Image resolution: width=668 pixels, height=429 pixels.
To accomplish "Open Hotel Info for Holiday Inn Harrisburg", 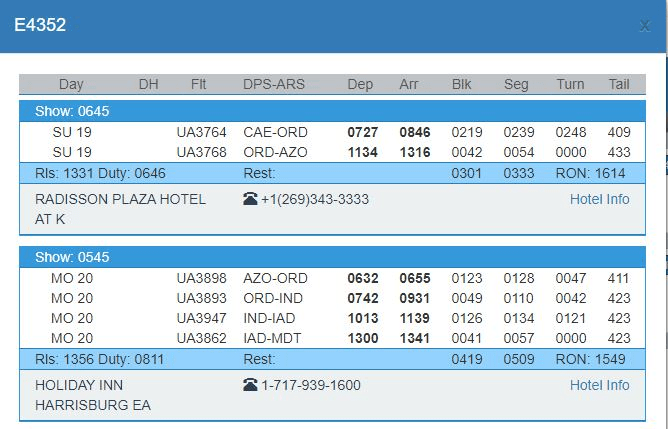I will [599, 385].
